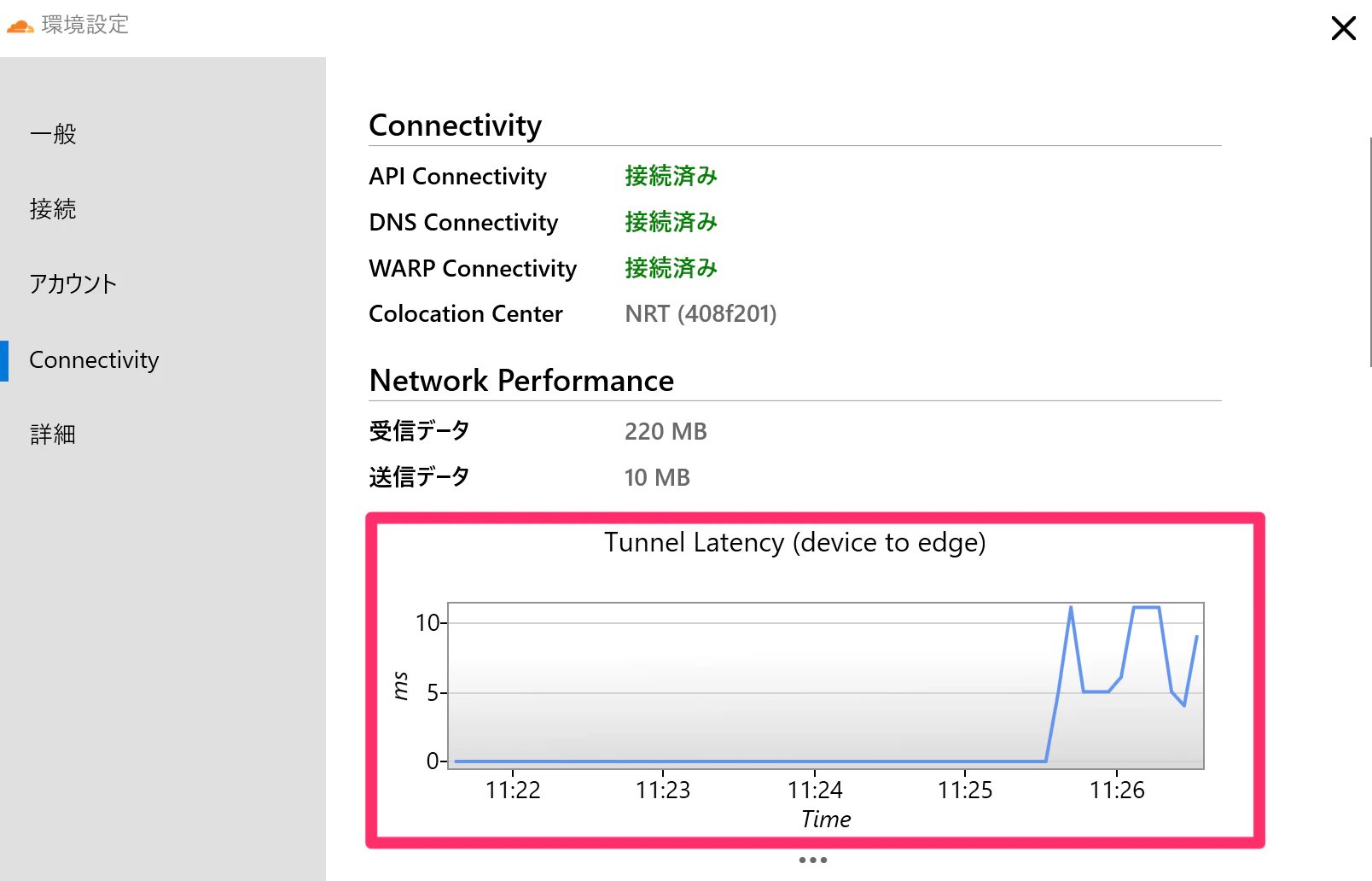Click the WARP Connectivity 接続済み status
1372x881 pixels.
pyautogui.click(x=671, y=268)
